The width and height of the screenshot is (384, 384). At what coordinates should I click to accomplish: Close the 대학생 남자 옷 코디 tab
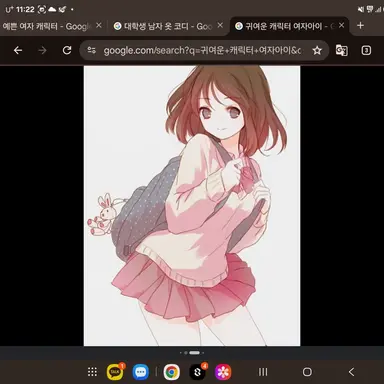[x=220, y=25]
